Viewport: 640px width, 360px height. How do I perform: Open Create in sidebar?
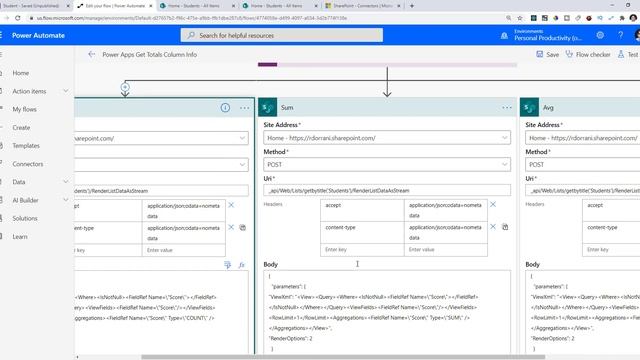[21, 128]
